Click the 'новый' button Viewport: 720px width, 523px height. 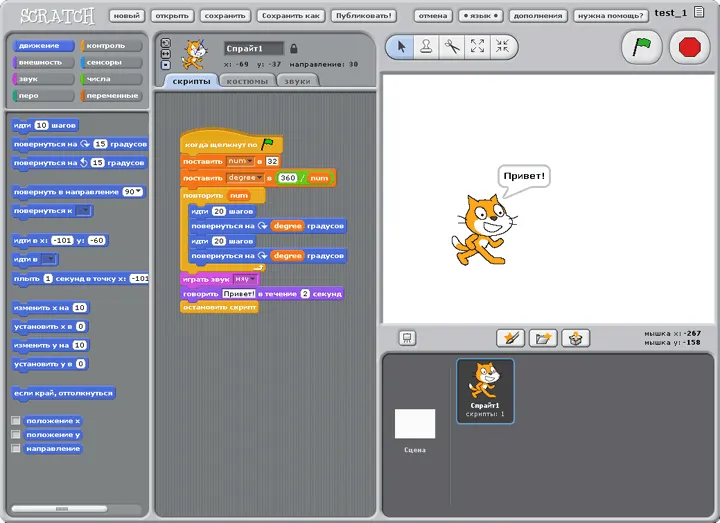tap(127, 16)
